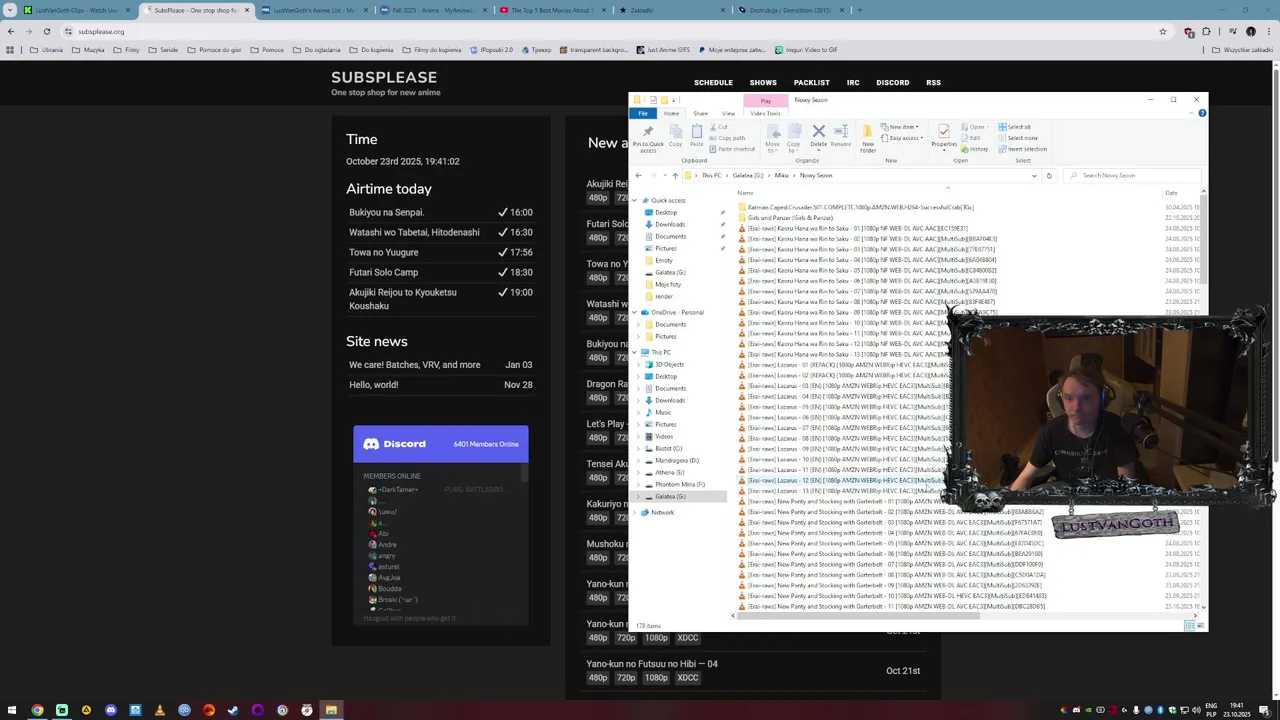Refresh the Explorer folder view
The width and height of the screenshot is (1280, 720).
click(x=1049, y=175)
